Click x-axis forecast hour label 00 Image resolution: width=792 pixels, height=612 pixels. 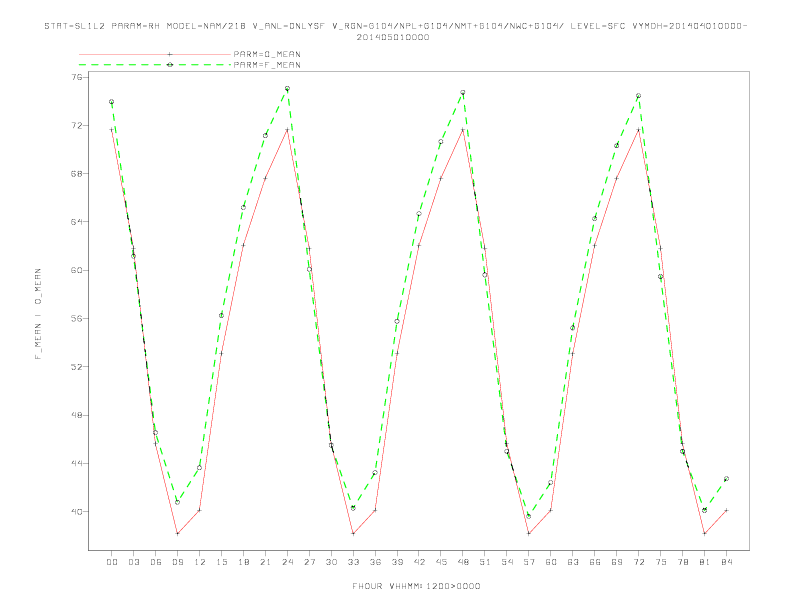[x=112, y=562]
